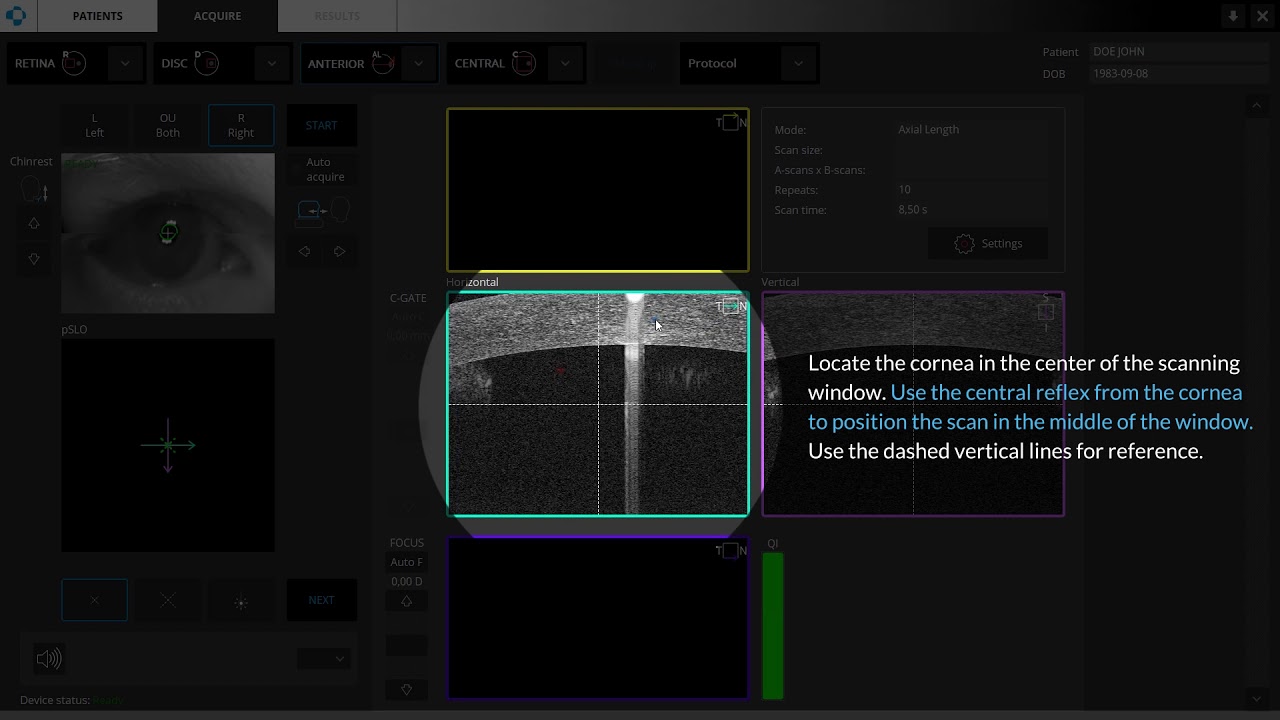Click the green QI quality bar
This screenshot has width=1280, height=720.
pyautogui.click(x=773, y=626)
